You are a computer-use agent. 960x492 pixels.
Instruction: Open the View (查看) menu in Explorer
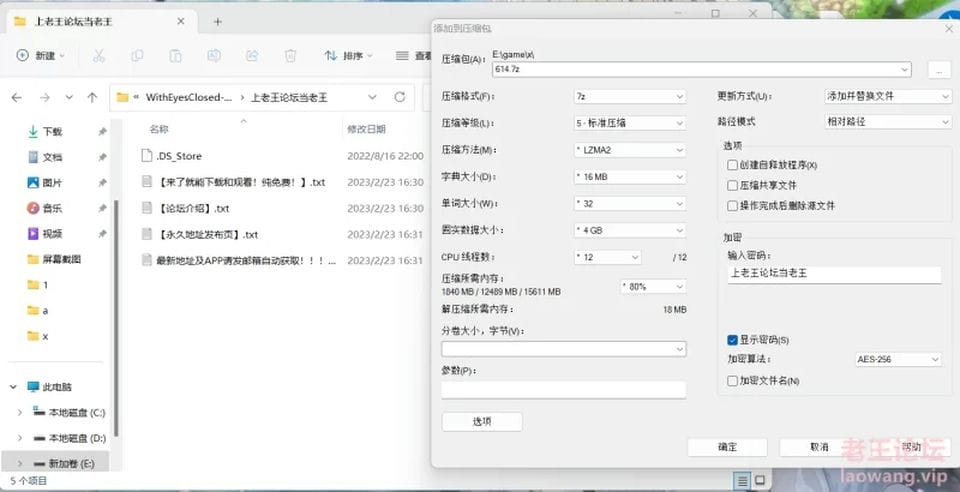click(413, 56)
